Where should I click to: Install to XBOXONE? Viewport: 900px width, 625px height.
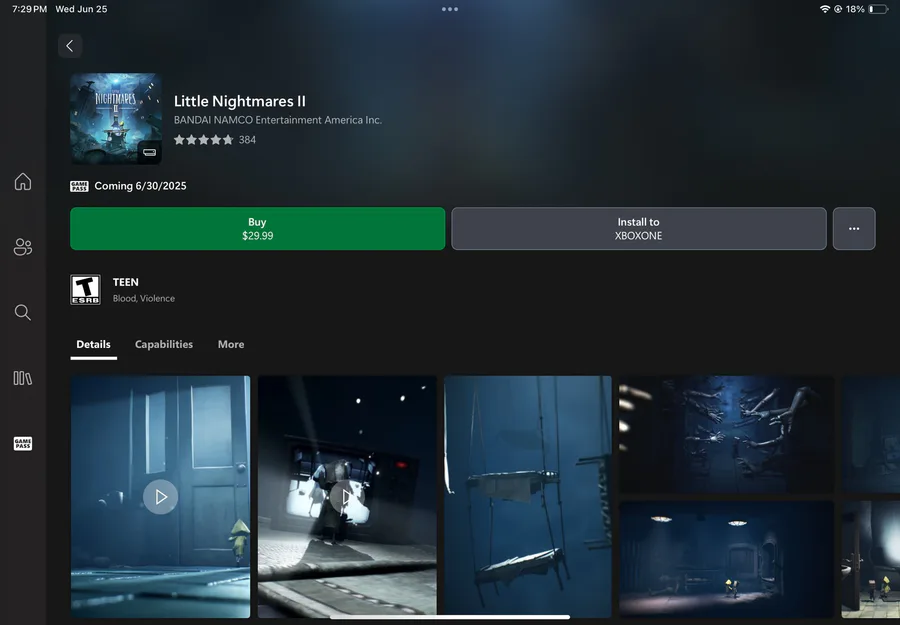[639, 228]
